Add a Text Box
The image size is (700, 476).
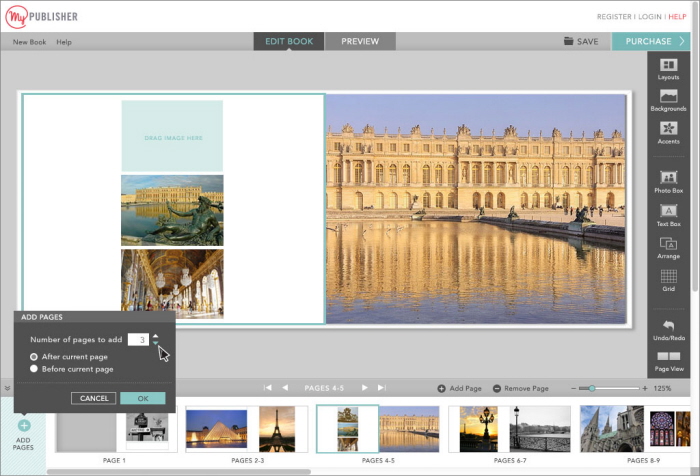tap(668, 216)
